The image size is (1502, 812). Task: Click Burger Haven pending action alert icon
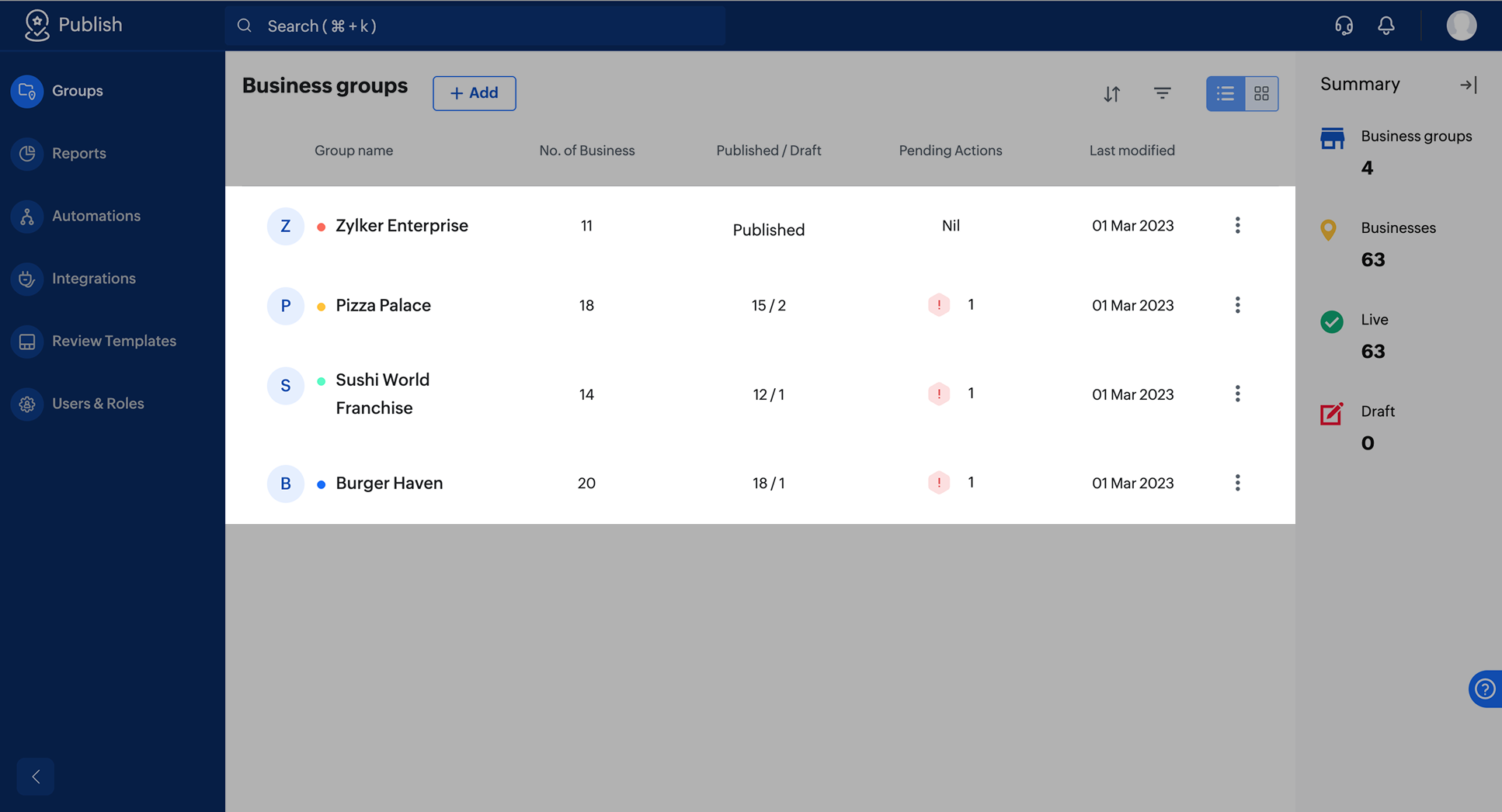click(x=939, y=483)
